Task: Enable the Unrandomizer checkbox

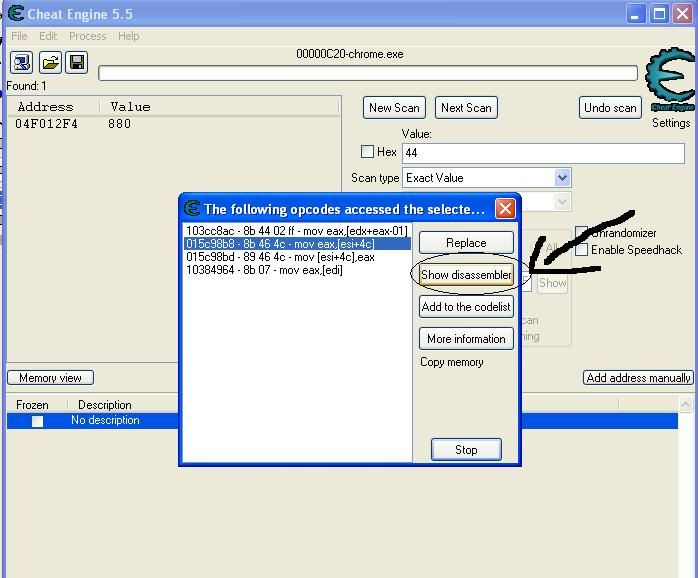Action: [581, 232]
